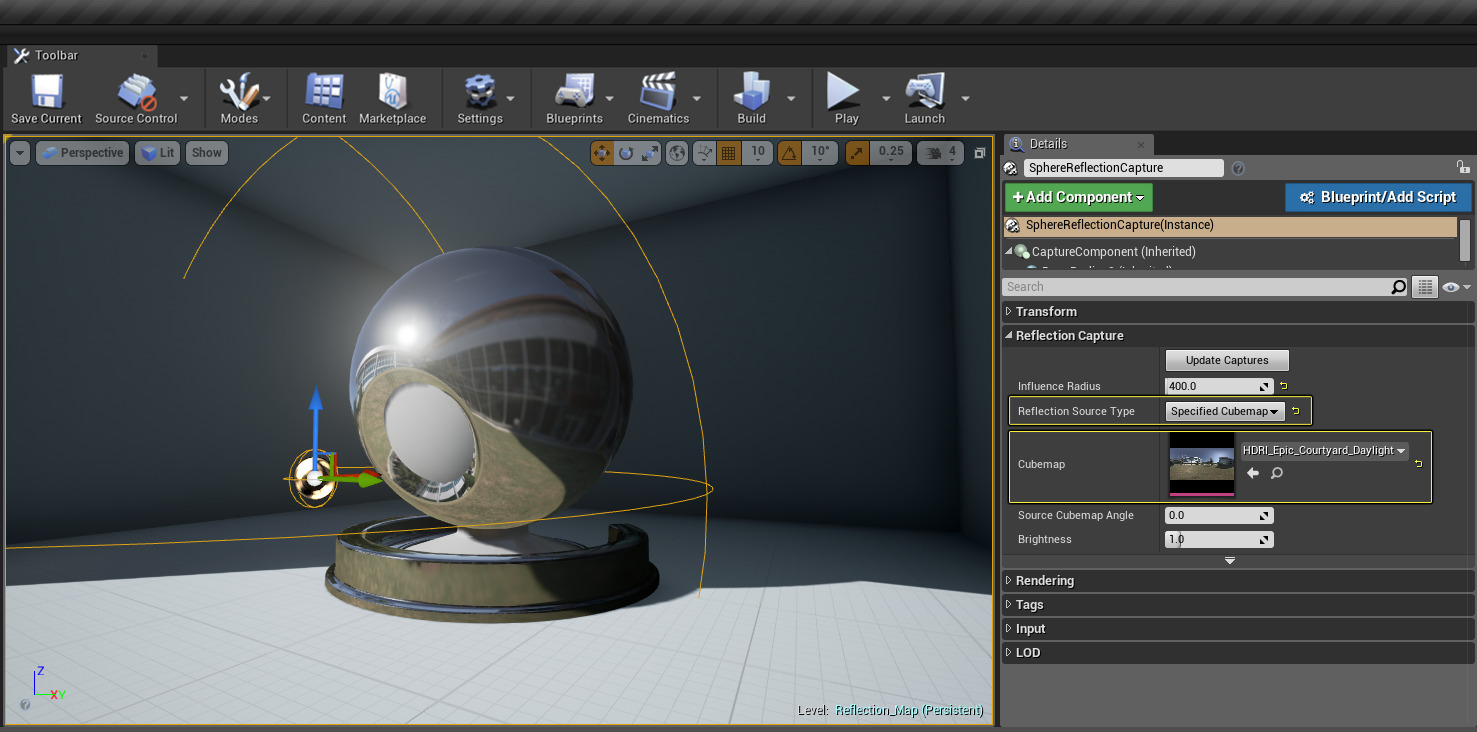This screenshot has height=732, width=1477.
Task: Select the rotate transform gizmo tool
Action: [627, 153]
